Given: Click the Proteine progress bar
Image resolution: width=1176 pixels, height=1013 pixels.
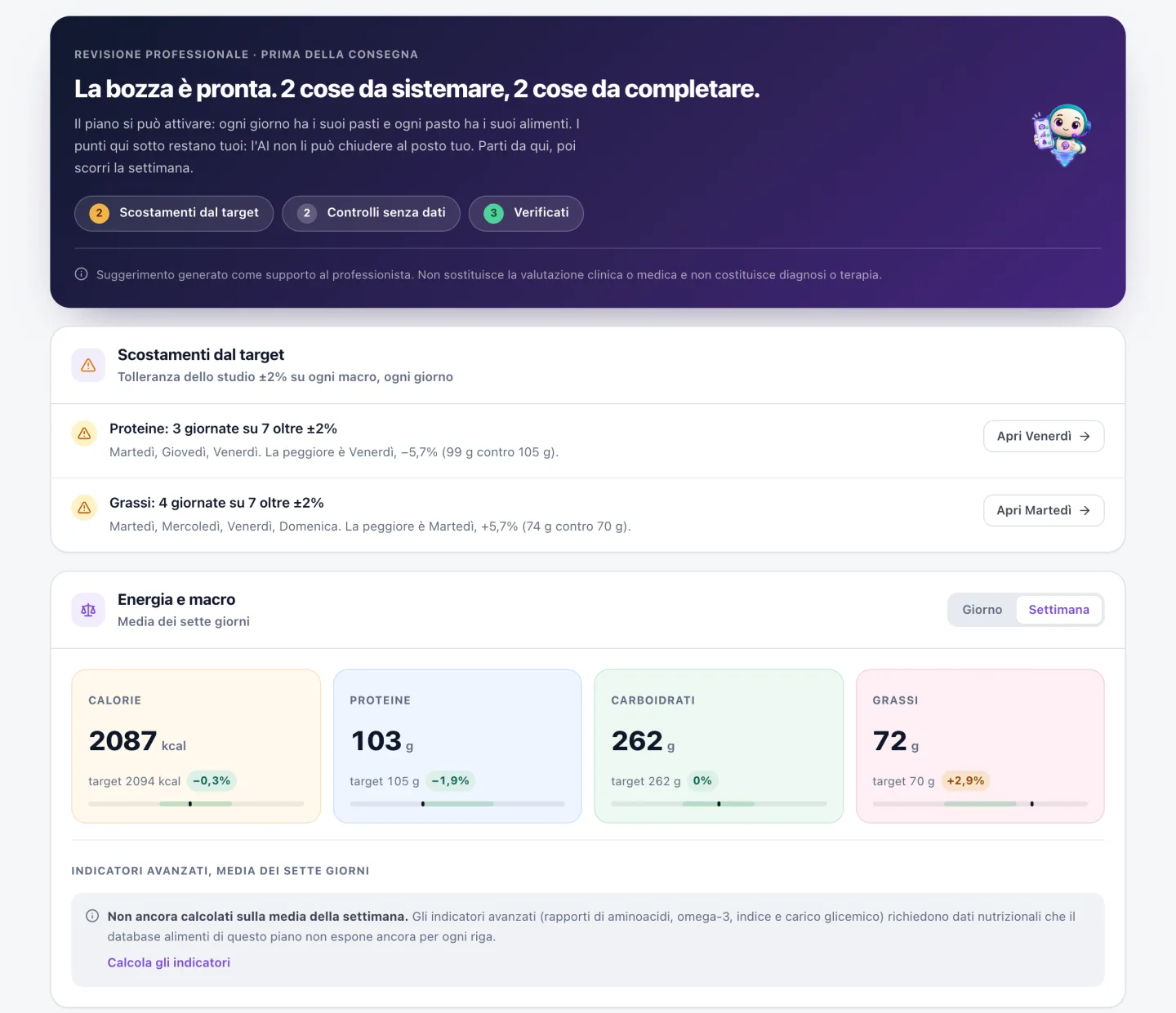Looking at the screenshot, I should 457,804.
